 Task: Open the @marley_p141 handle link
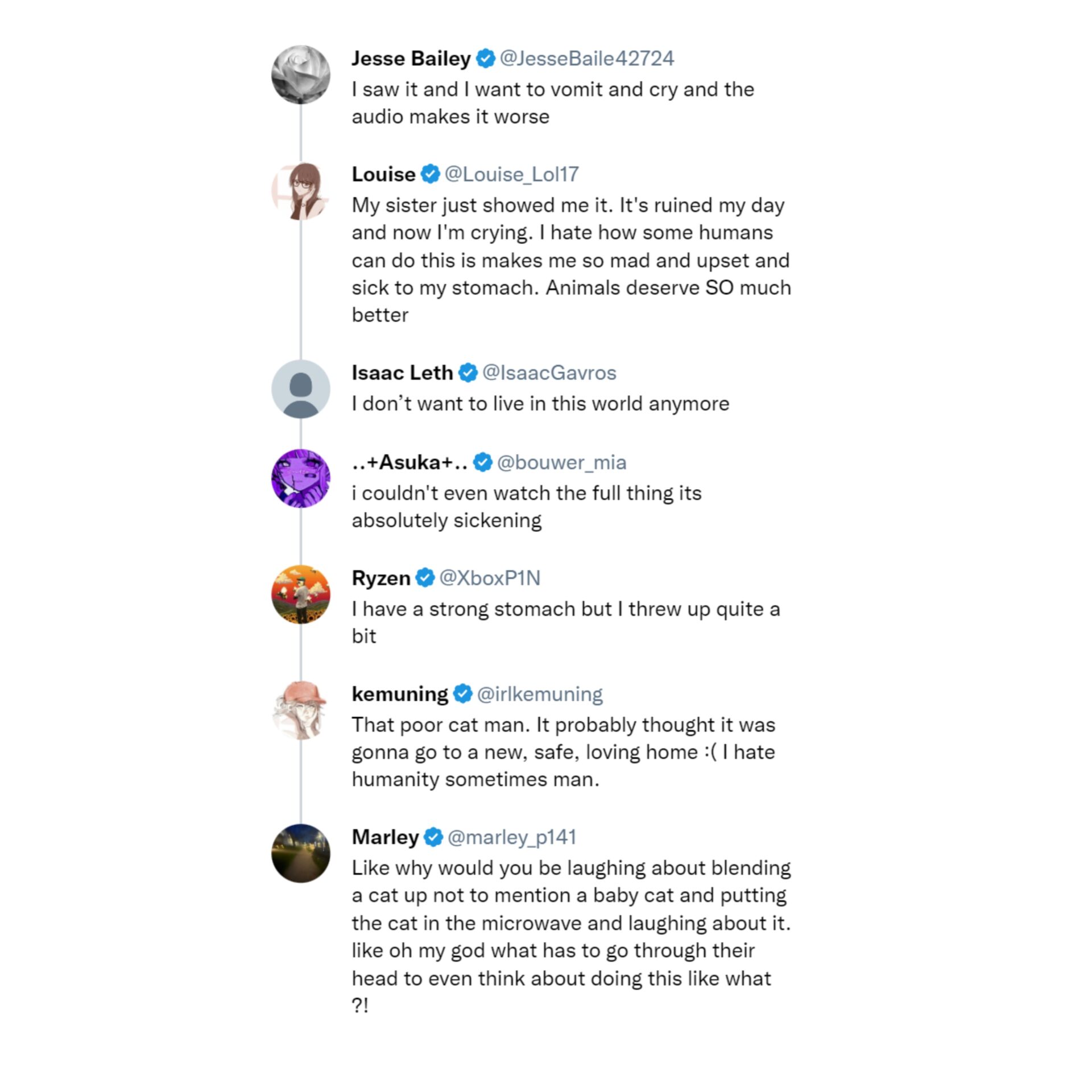click(x=512, y=838)
